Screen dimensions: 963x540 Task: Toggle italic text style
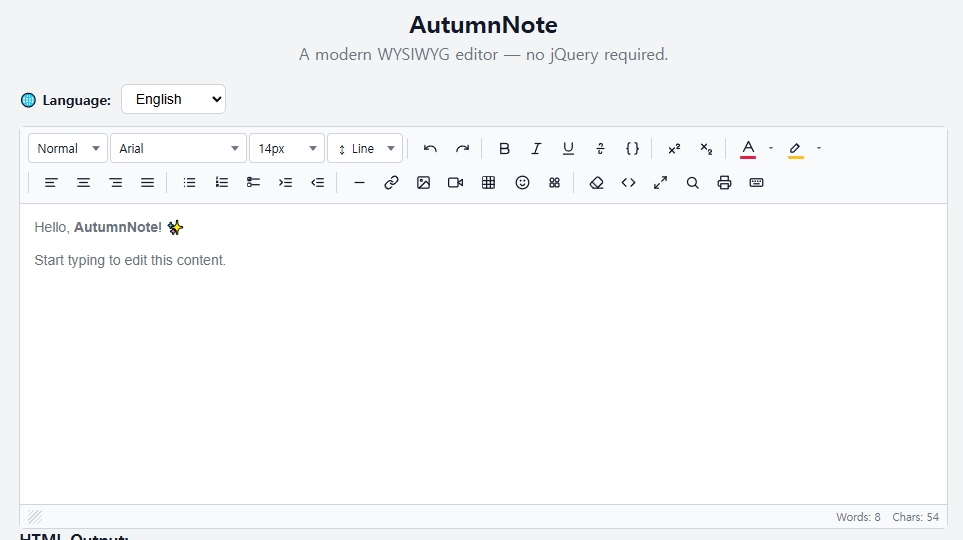536,149
